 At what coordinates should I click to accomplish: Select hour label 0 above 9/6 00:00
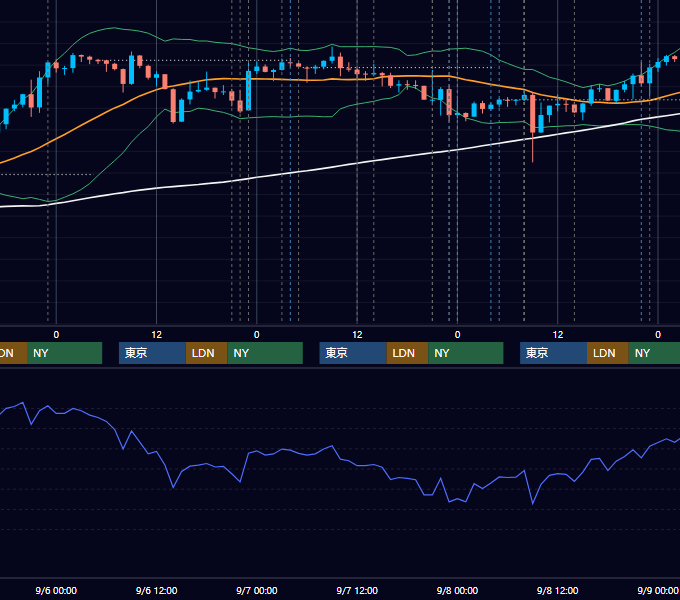pos(56,335)
